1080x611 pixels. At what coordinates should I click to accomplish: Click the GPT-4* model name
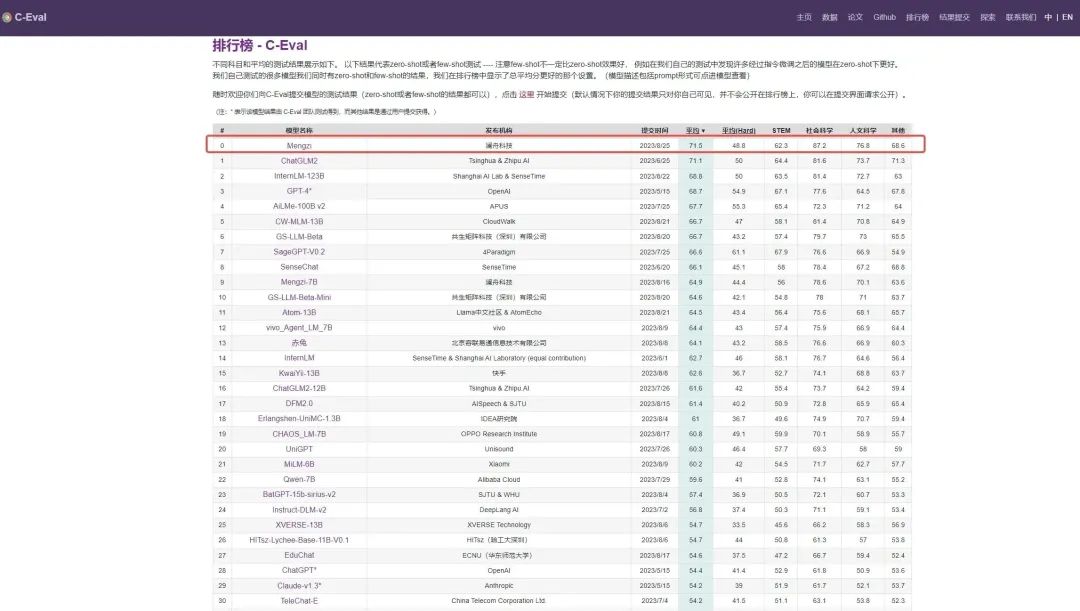click(299, 191)
